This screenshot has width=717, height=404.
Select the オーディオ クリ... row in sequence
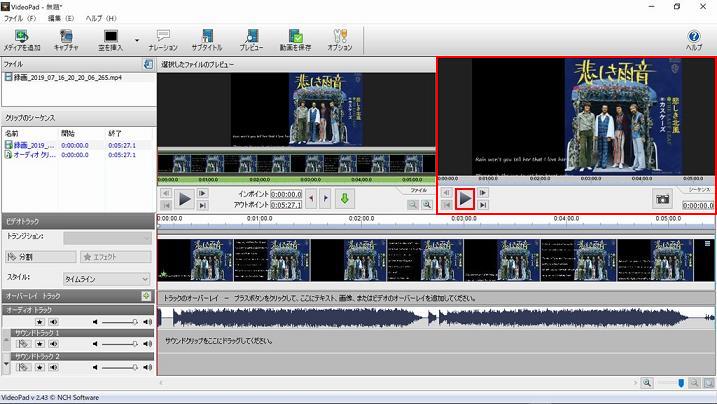point(78,154)
